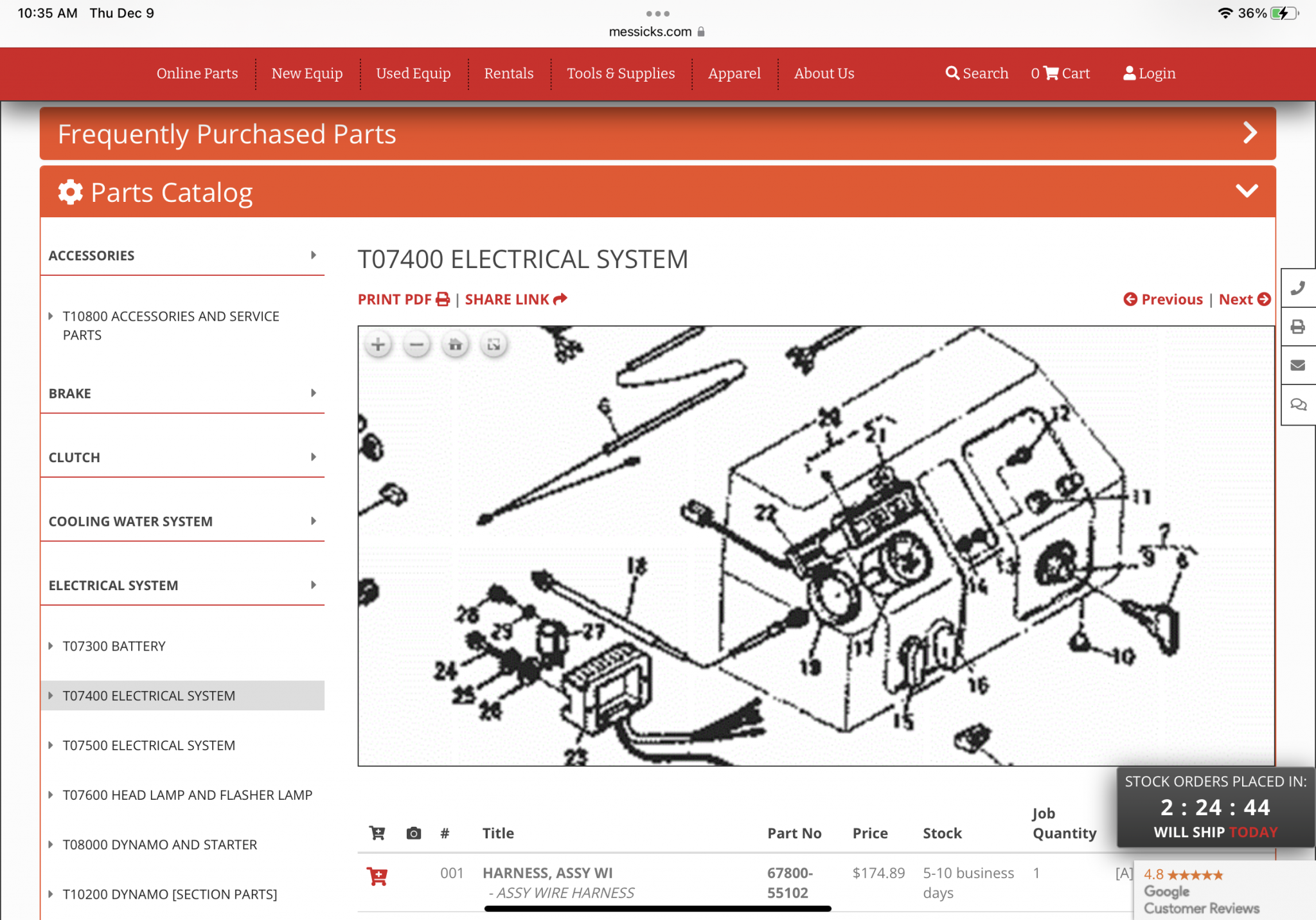Open T07300 BATTERY section
The width and height of the screenshot is (1316, 920).
114,646
